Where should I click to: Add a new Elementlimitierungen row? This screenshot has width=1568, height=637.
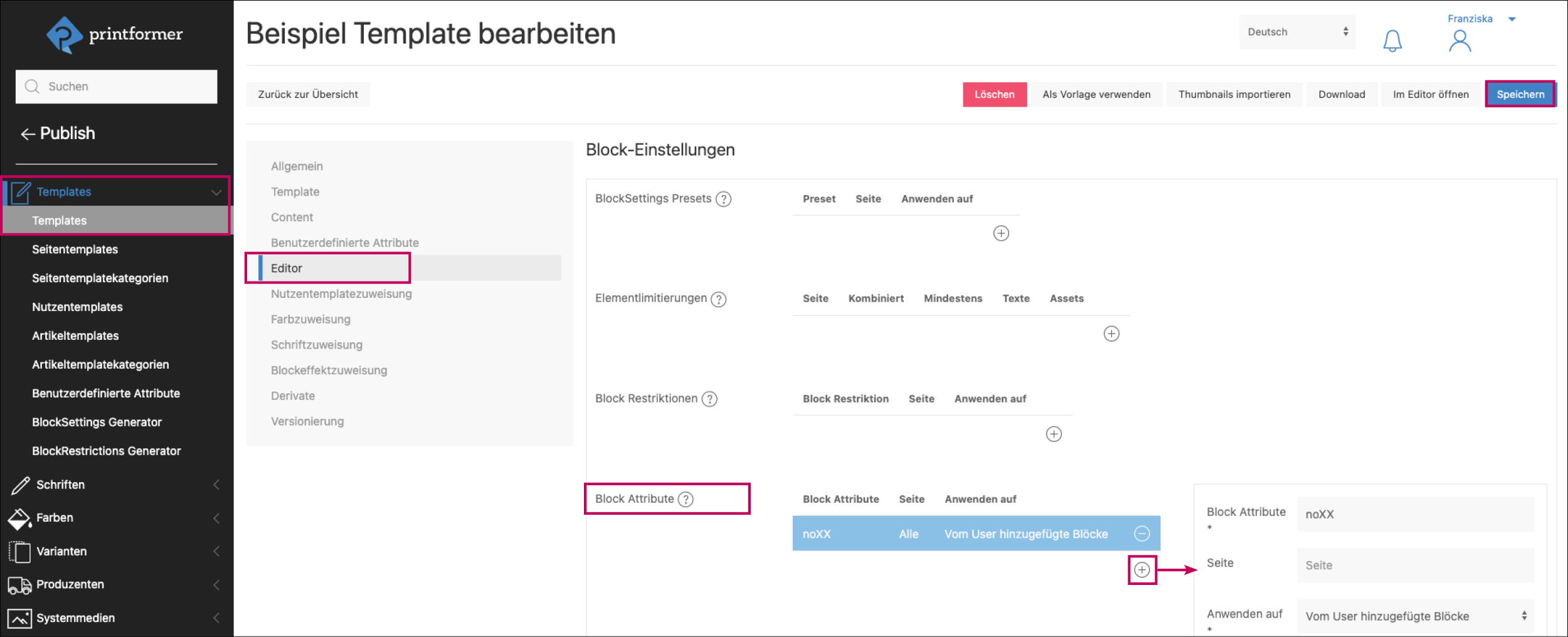click(x=1111, y=334)
